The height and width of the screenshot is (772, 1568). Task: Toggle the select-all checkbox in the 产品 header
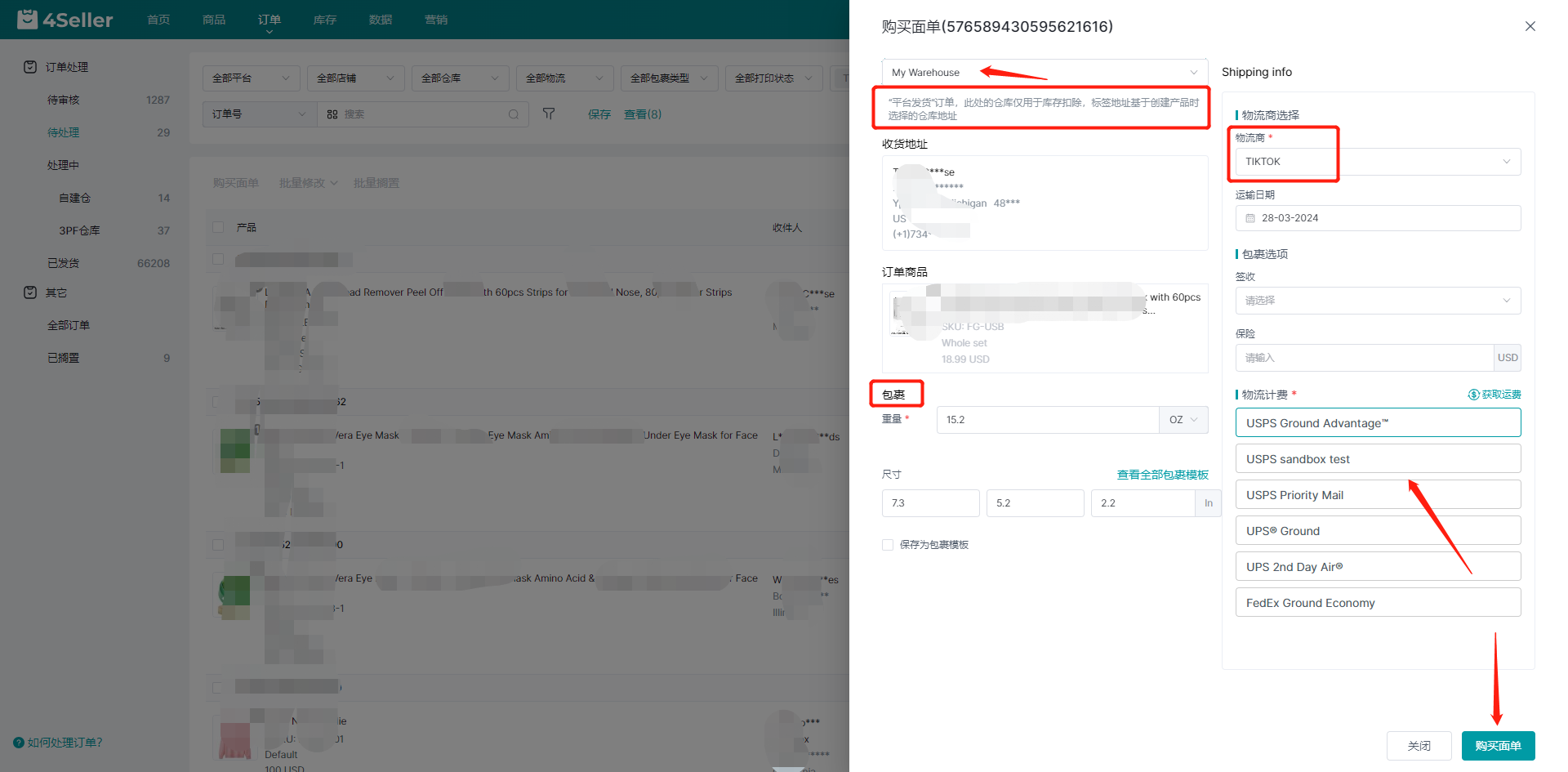click(x=218, y=227)
